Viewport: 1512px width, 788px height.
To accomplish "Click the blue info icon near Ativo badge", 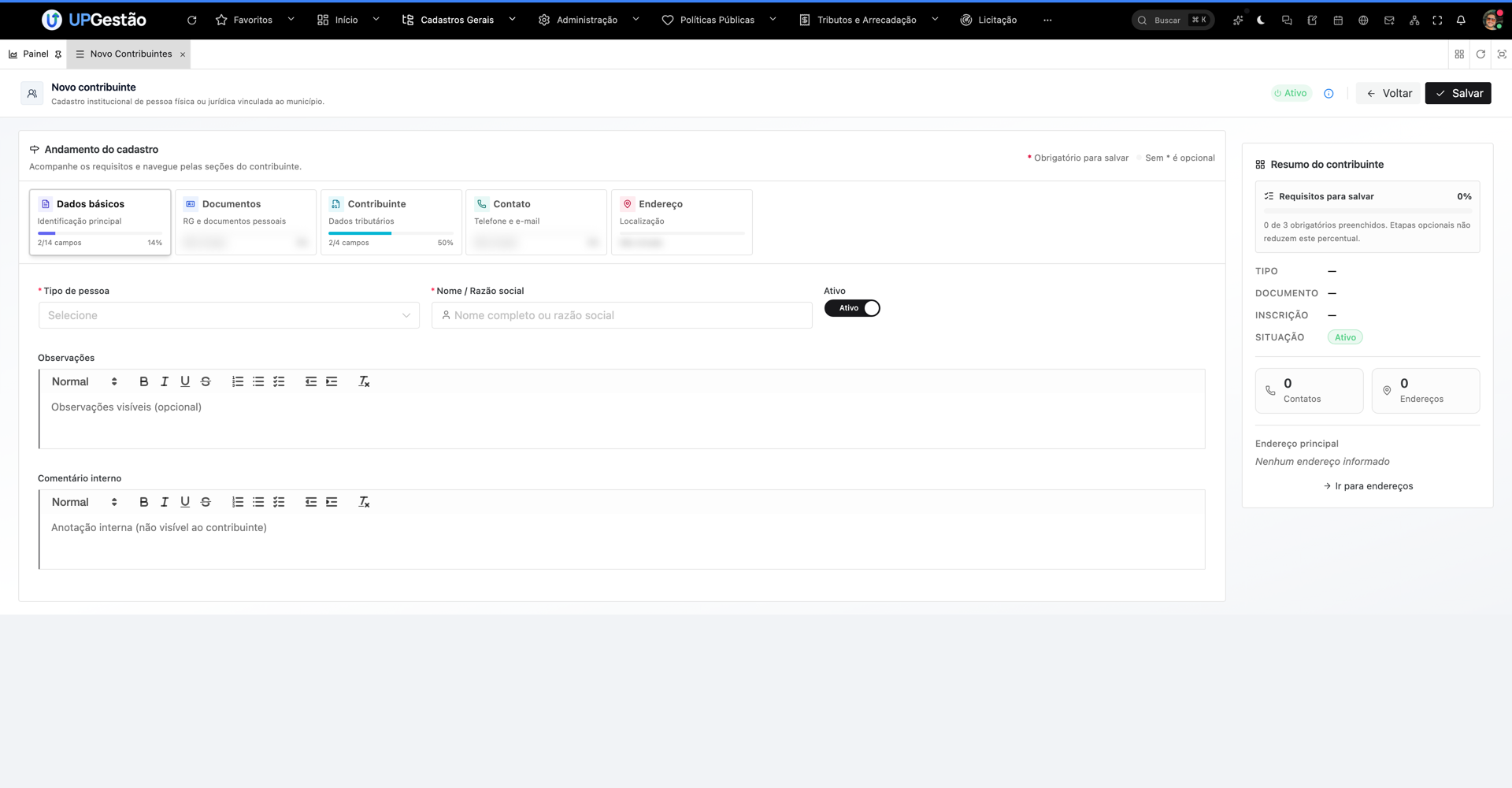I will [x=1329, y=93].
